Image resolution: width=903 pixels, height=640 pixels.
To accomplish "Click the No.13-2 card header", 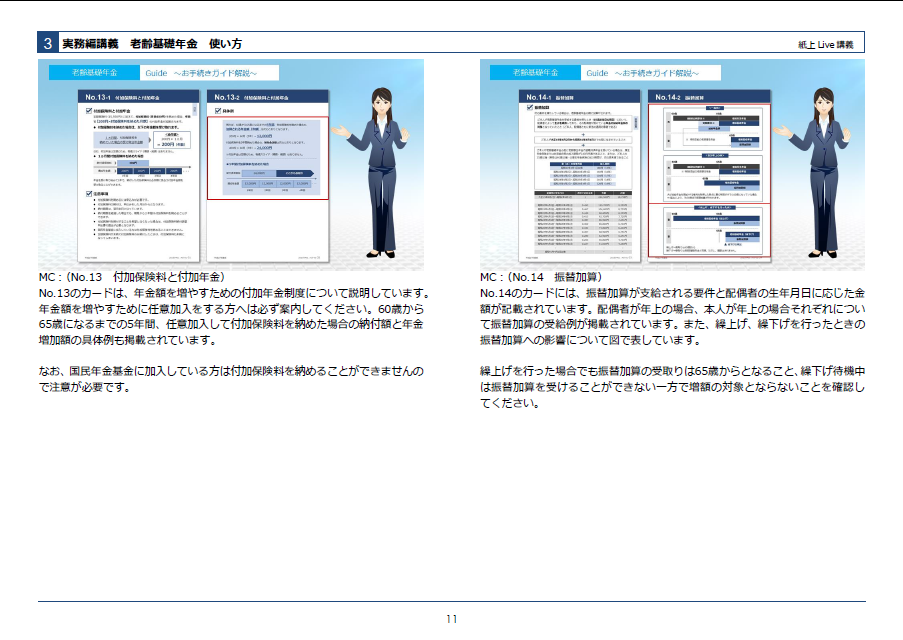I will pyautogui.click(x=267, y=96).
